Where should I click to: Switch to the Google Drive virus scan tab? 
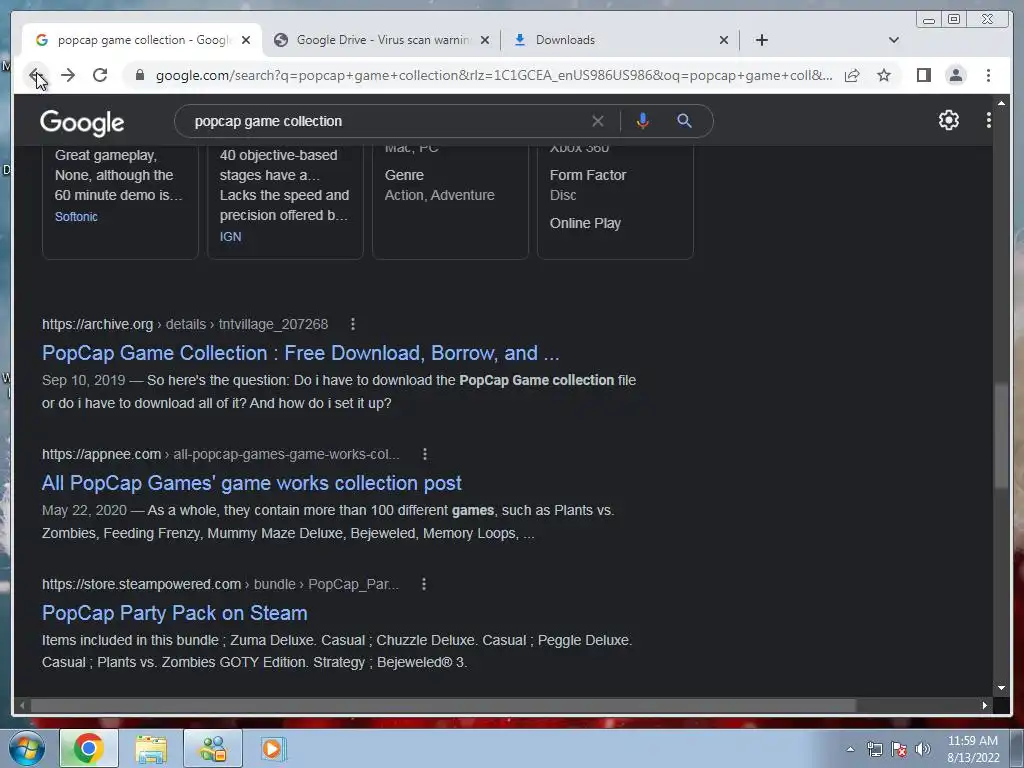(x=381, y=40)
